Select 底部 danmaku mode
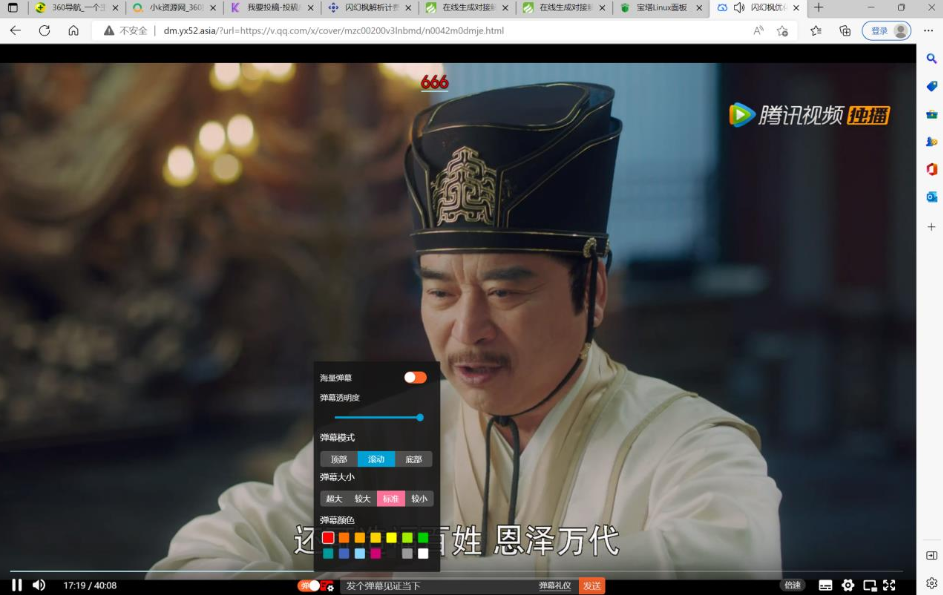Screen dimensions: 943x595 coord(414,459)
